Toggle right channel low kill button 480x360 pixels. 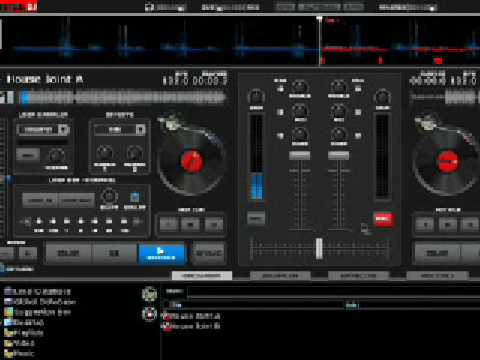coord(358,136)
